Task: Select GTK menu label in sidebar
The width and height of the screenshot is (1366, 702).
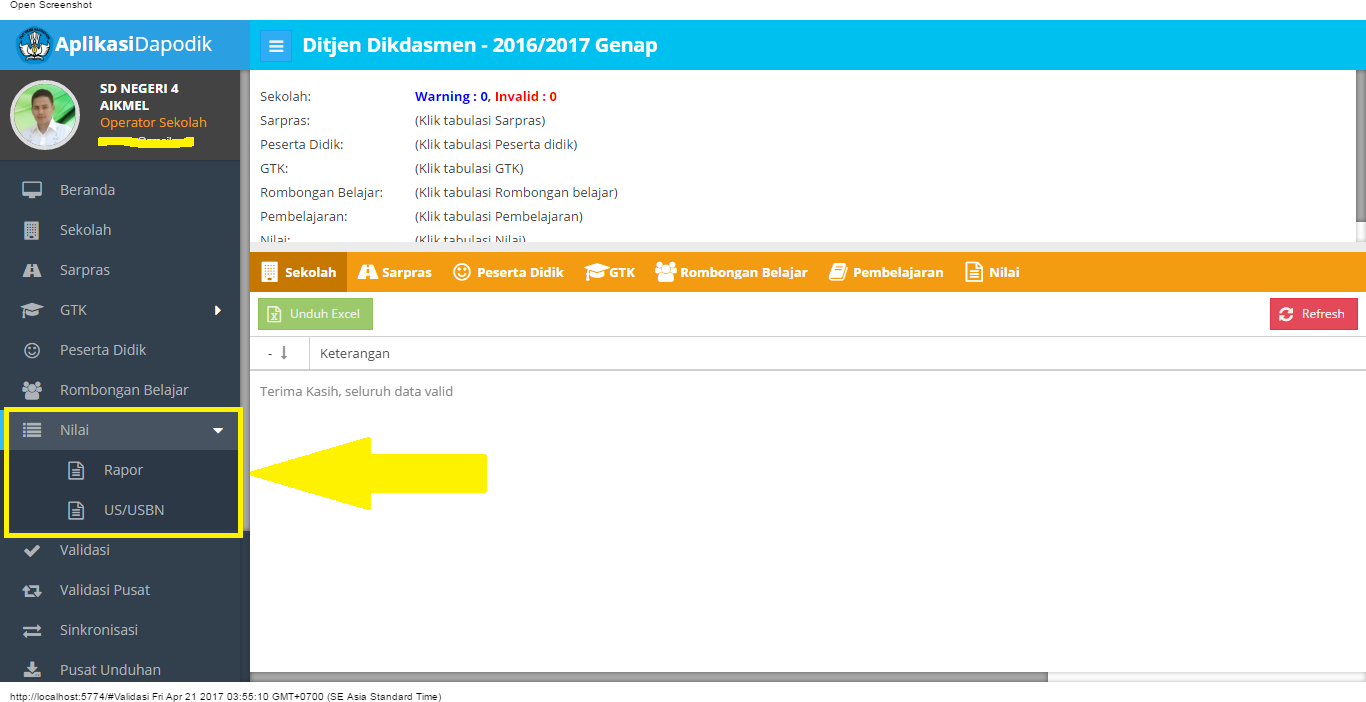Action: pos(74,310)
